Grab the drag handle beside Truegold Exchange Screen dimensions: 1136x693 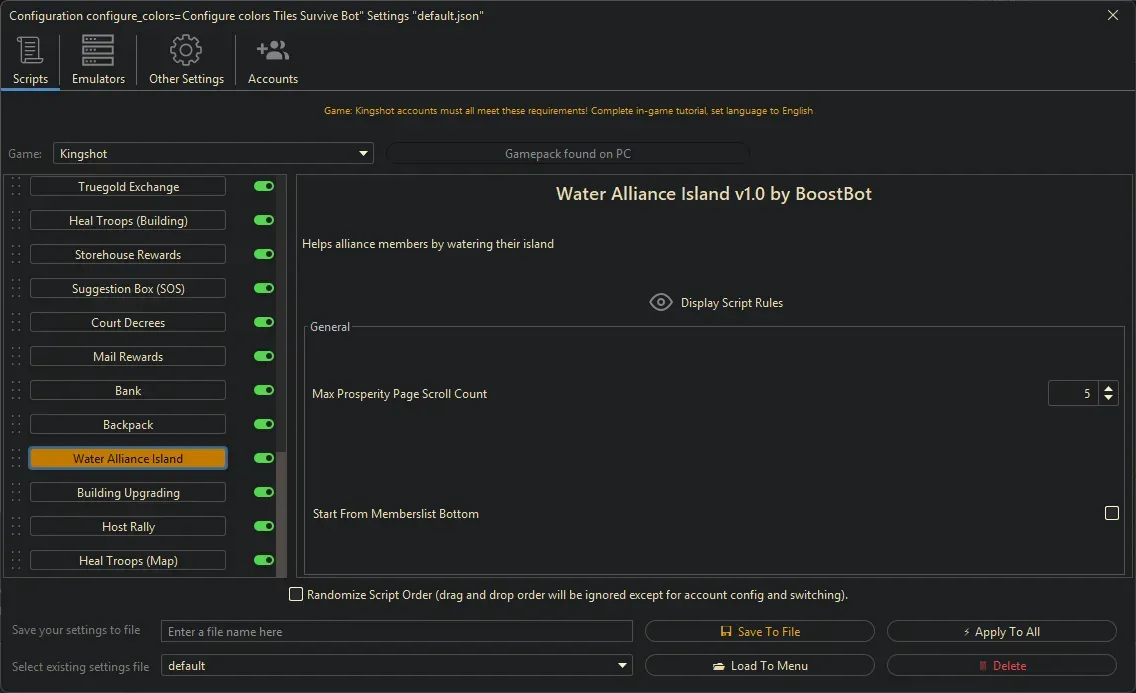16,187
